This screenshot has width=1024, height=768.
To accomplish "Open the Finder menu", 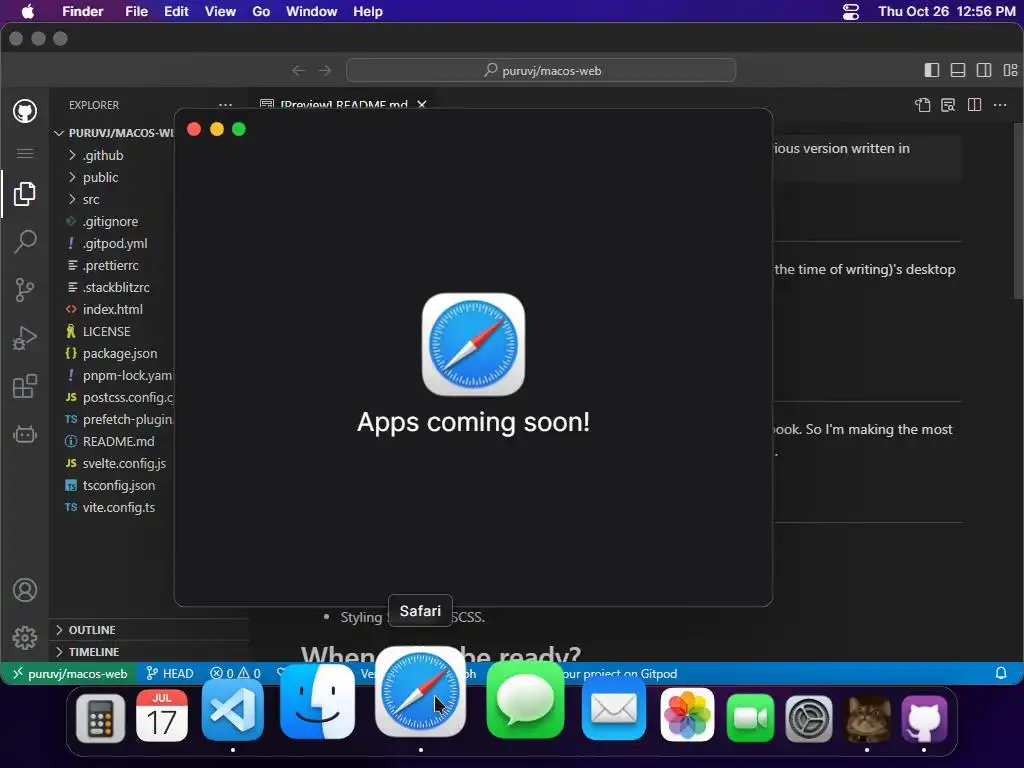I will (82, 11).
